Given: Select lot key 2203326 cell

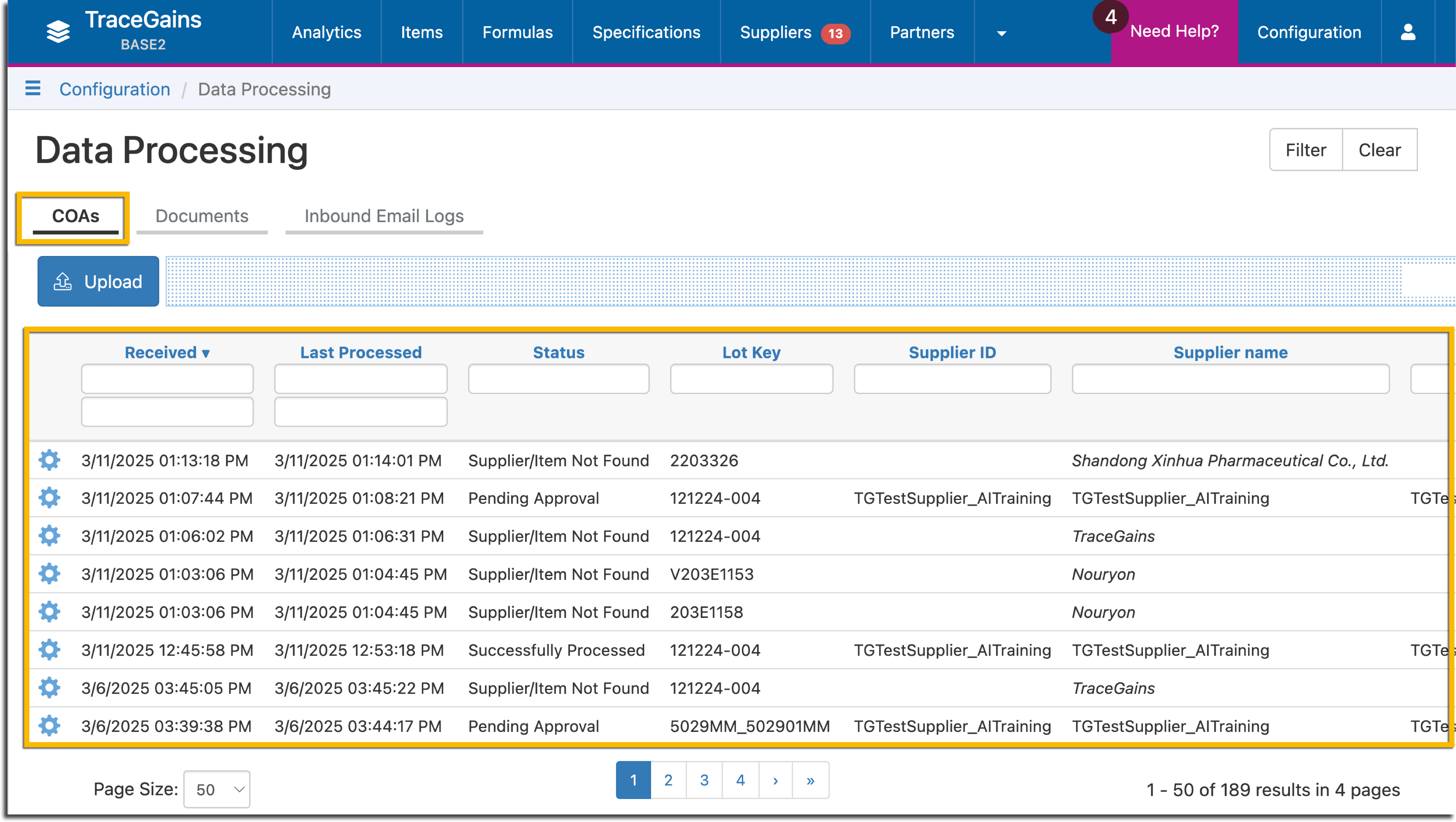Looking at the screenshot, I should [704, 460].
